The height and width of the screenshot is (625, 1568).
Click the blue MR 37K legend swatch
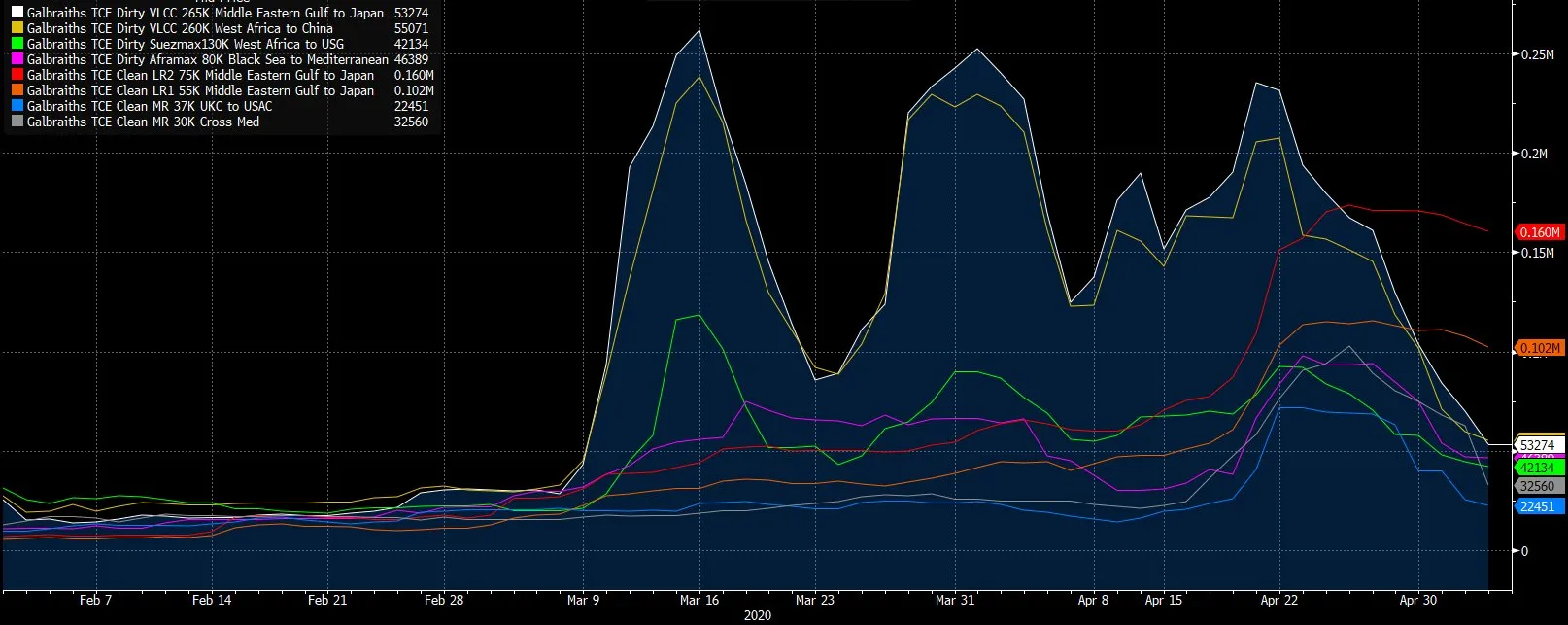pos(17,106)
